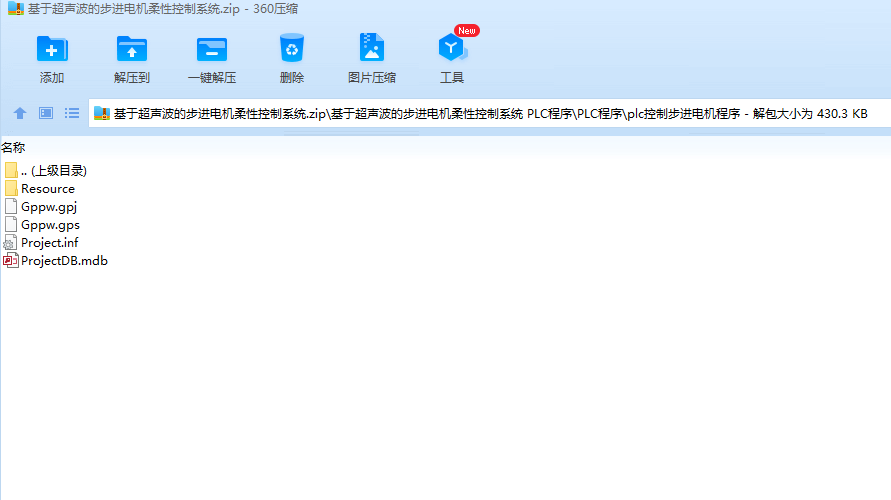Image resolution: width=891 pixels, height=500 pixels.
Task: Click the ProjectDB.mdb database file icon
Action: [11, 261]
